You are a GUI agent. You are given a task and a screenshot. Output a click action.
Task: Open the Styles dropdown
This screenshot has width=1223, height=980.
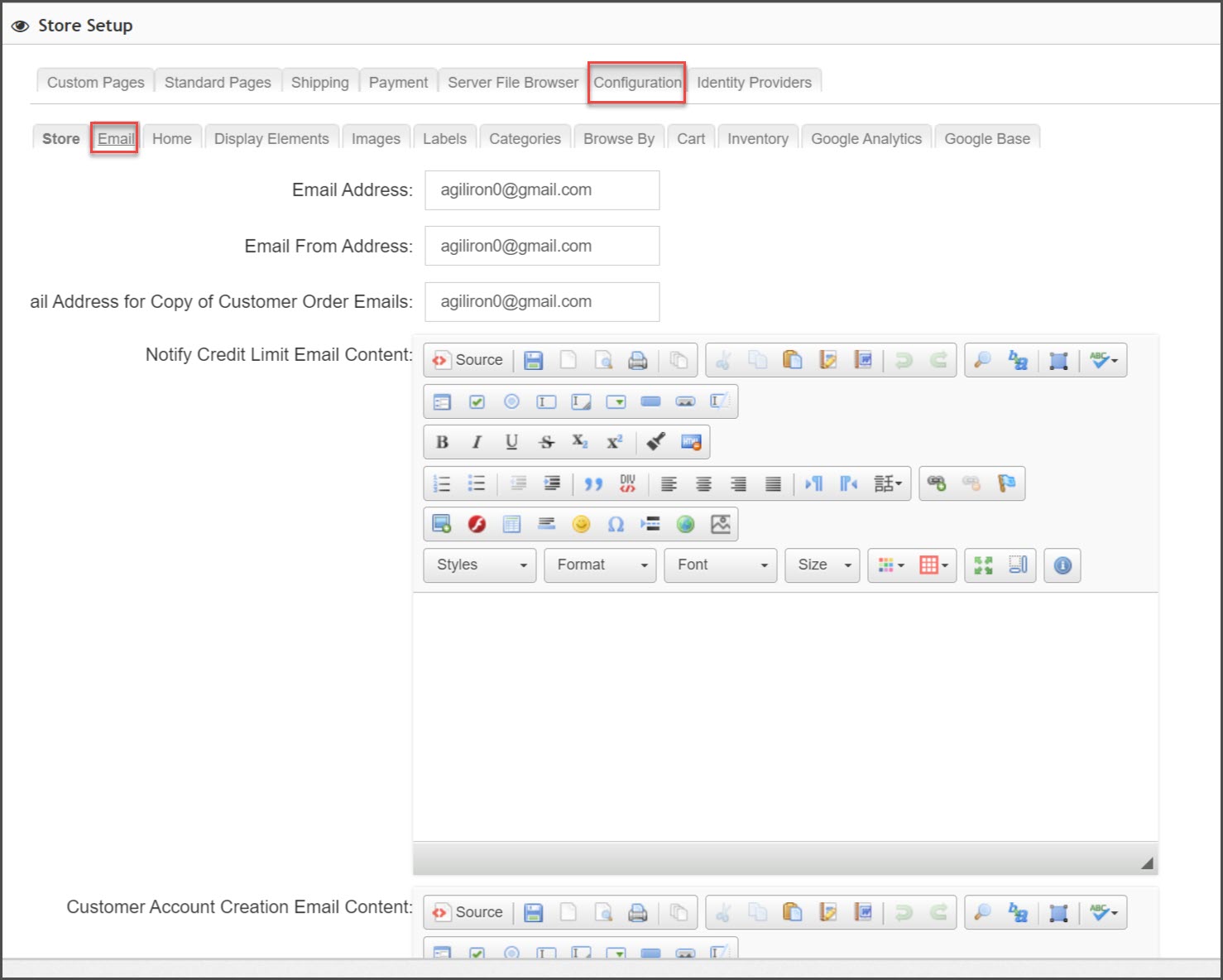click(480, 565)
